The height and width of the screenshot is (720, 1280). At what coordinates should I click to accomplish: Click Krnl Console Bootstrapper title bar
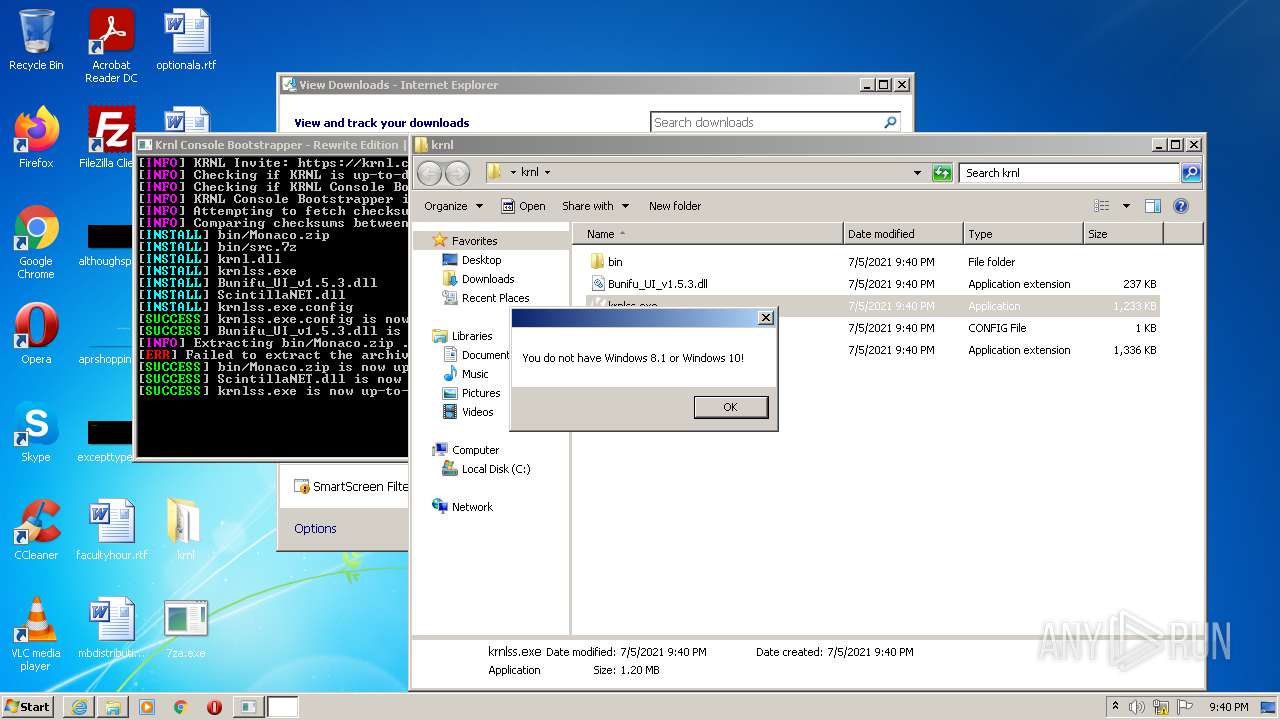(x=272, y=145)
